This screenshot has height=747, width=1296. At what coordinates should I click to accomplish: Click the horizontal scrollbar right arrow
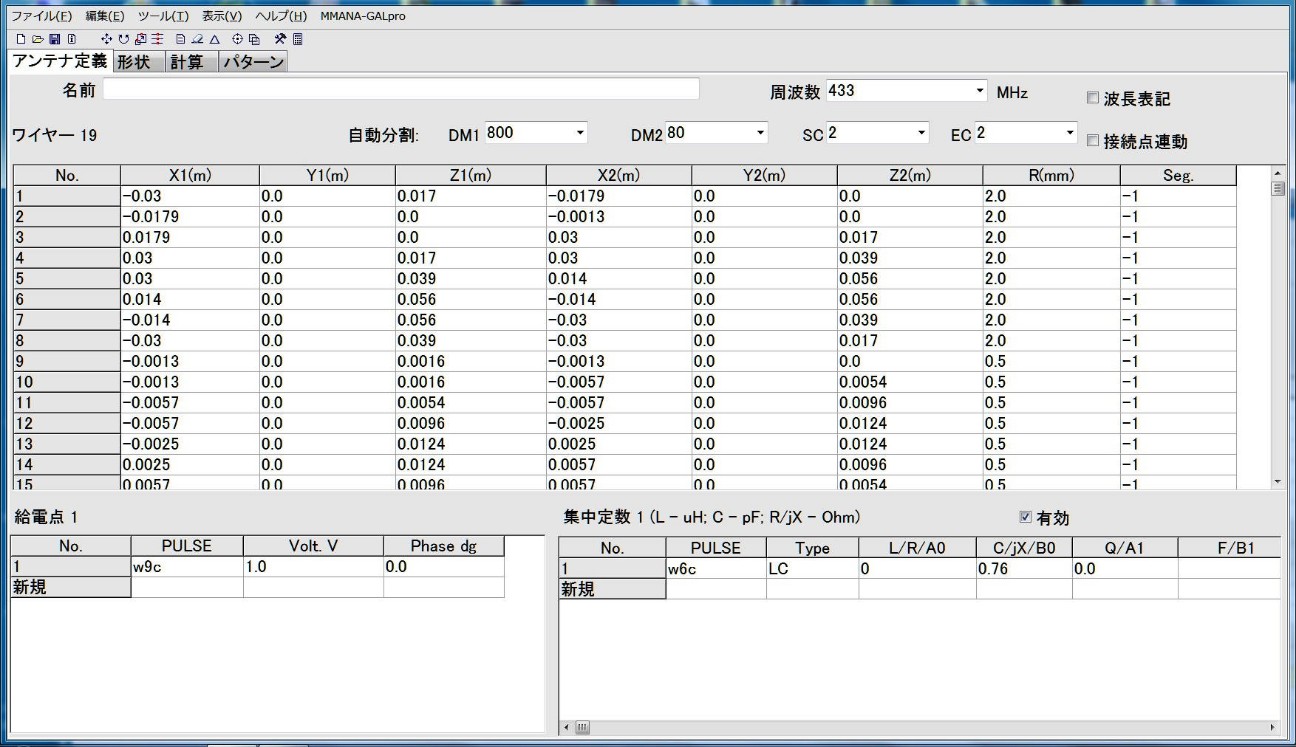[1273, 728]
